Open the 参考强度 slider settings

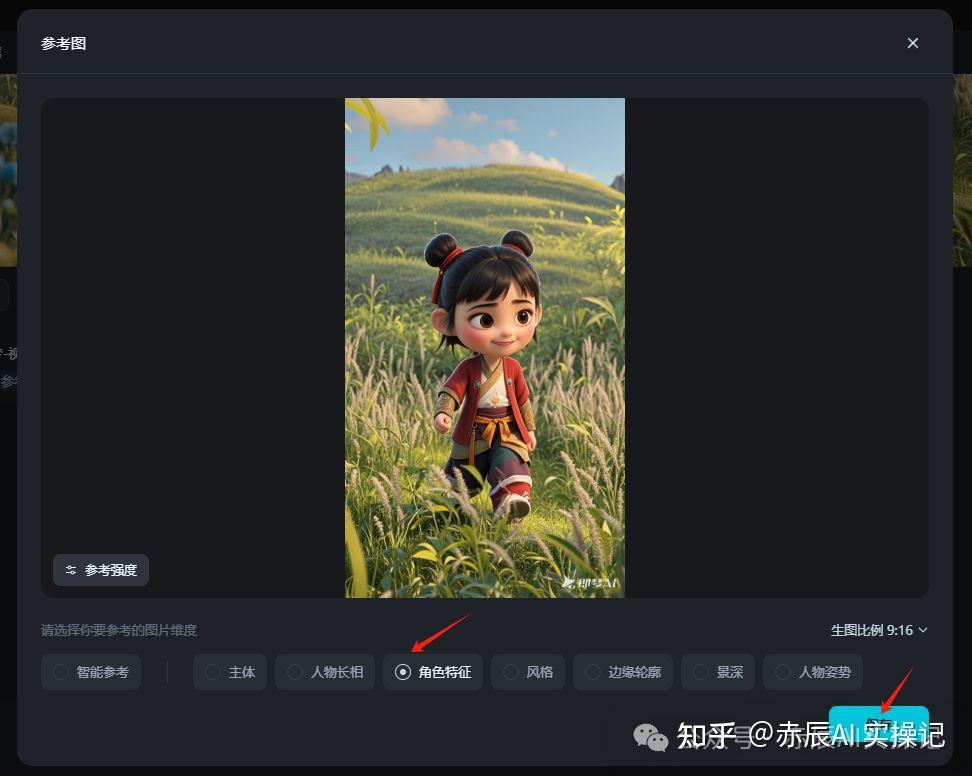coord(101,570)
